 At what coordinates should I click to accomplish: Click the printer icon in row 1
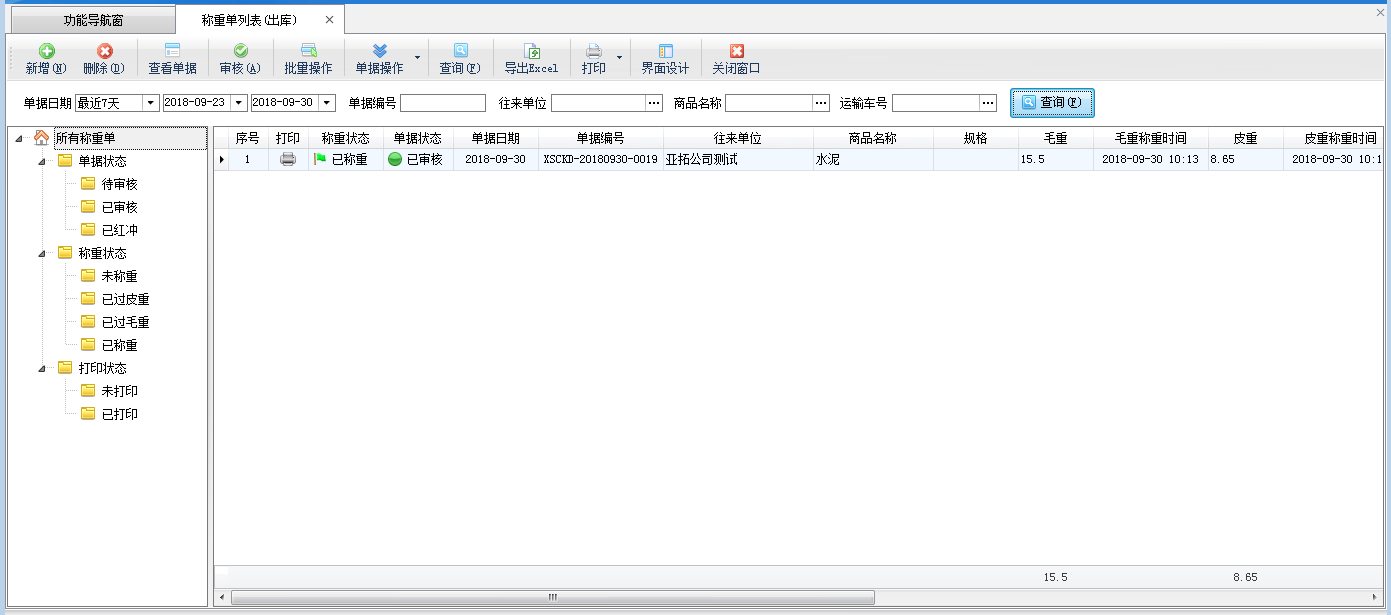tap(288, 159)
